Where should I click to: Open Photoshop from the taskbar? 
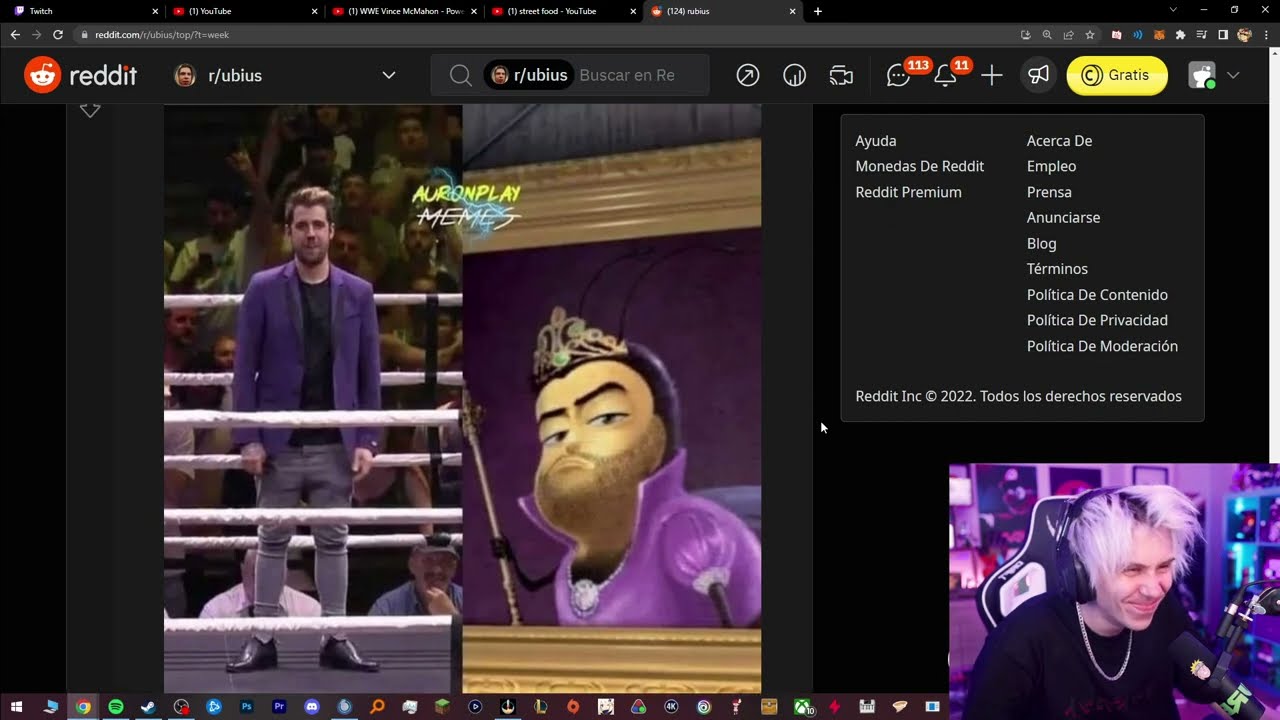tap(246, 707)
